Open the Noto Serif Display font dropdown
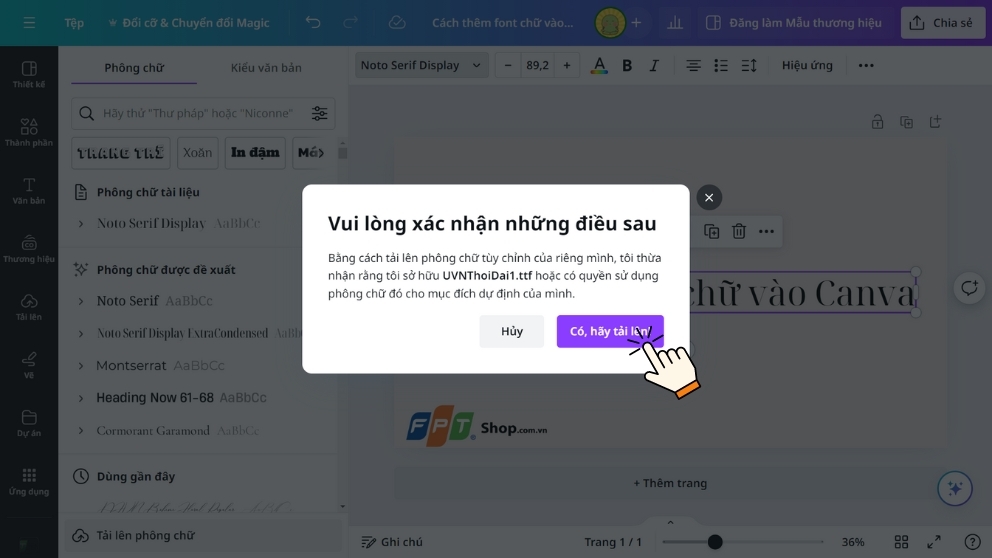 pos(421,65)
